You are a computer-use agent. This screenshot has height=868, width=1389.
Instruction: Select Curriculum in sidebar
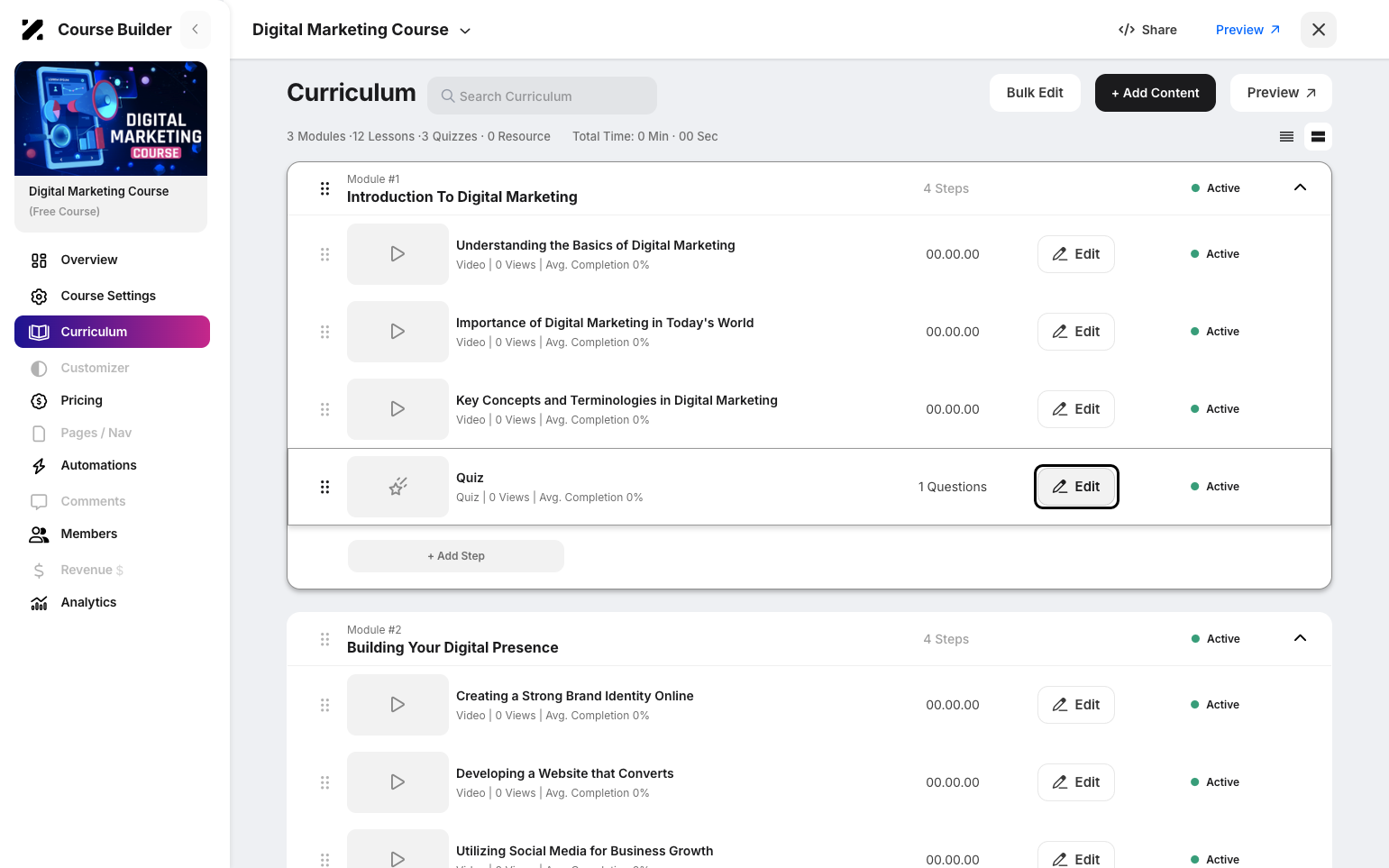112,332
